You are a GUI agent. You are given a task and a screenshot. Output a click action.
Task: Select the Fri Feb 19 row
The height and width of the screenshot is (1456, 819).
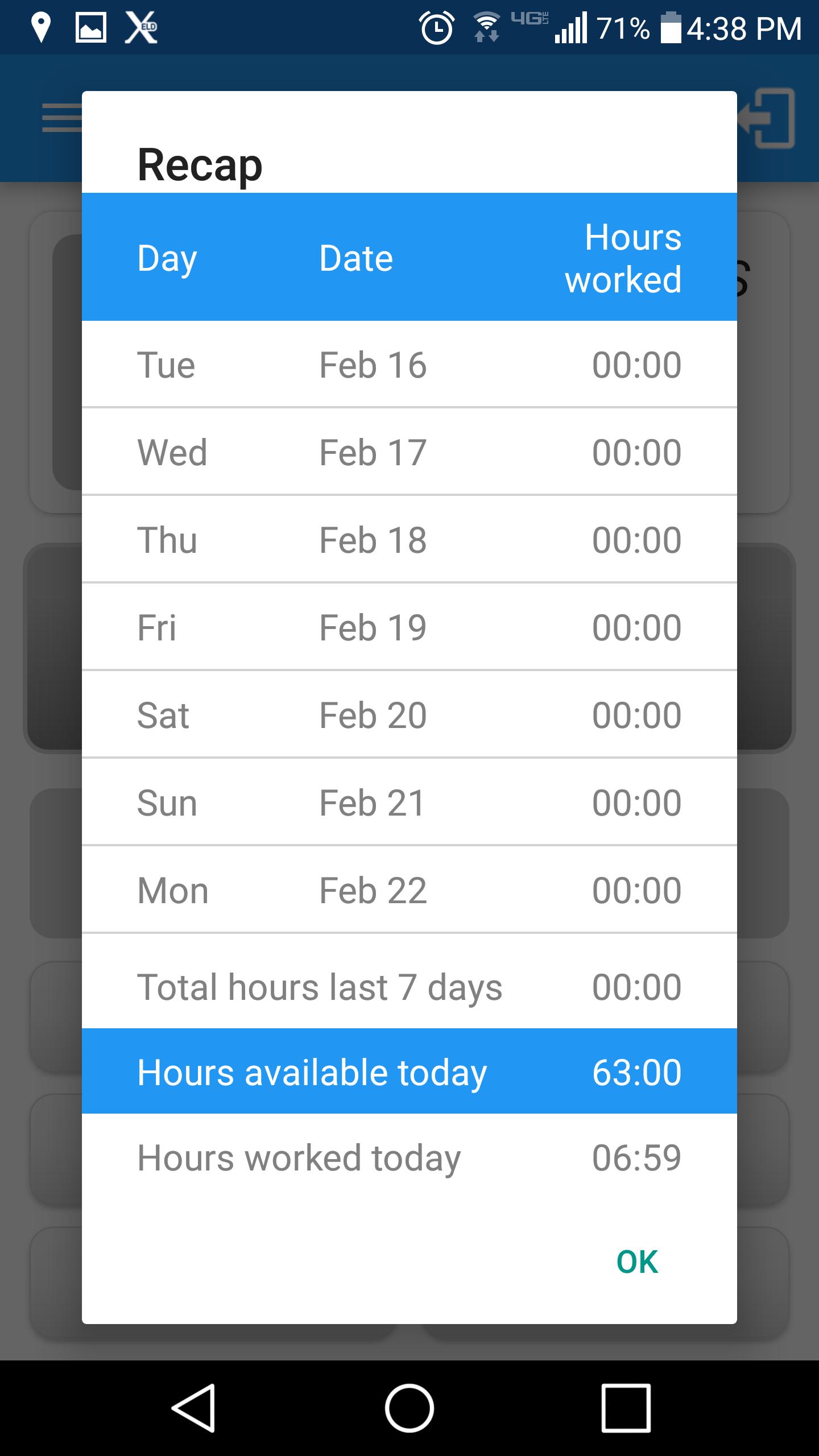[x=409, y=627]
